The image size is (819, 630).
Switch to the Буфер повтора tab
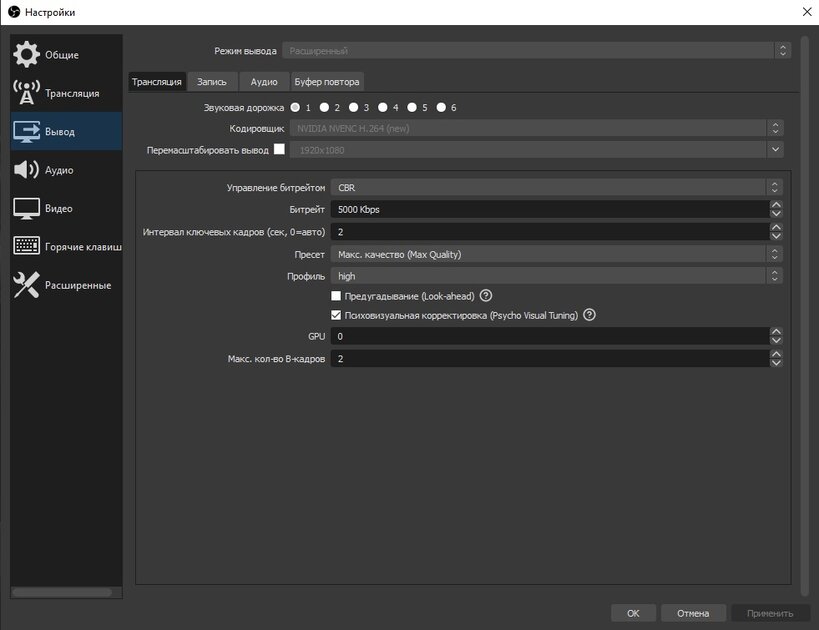327,81
